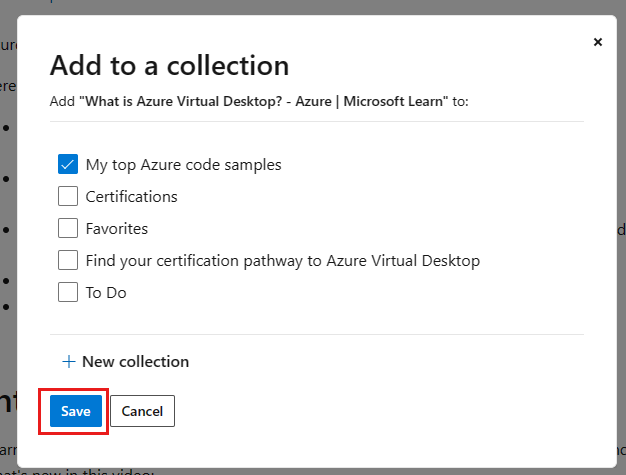Click the To Do collection label
Screen dimensions: 626x475
coord(106,292)
